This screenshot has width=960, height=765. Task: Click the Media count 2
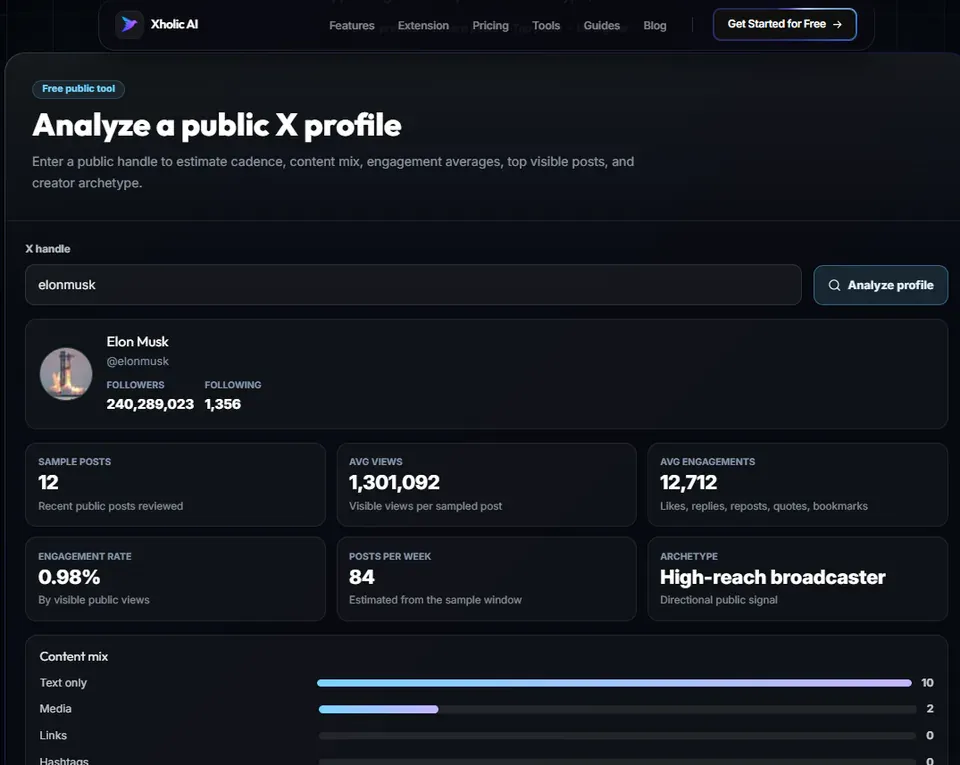coord(930,709)
